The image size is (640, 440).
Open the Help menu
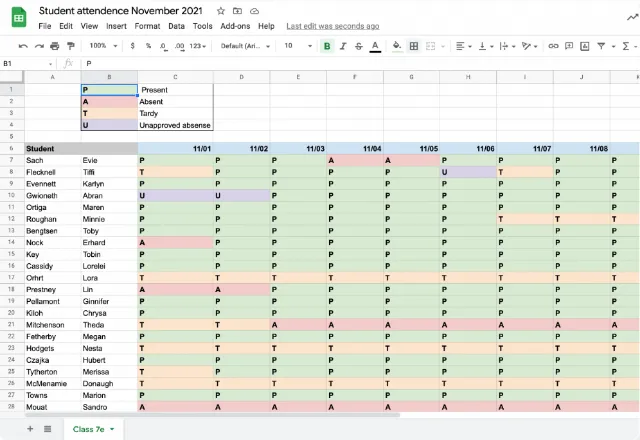point(266,26)
